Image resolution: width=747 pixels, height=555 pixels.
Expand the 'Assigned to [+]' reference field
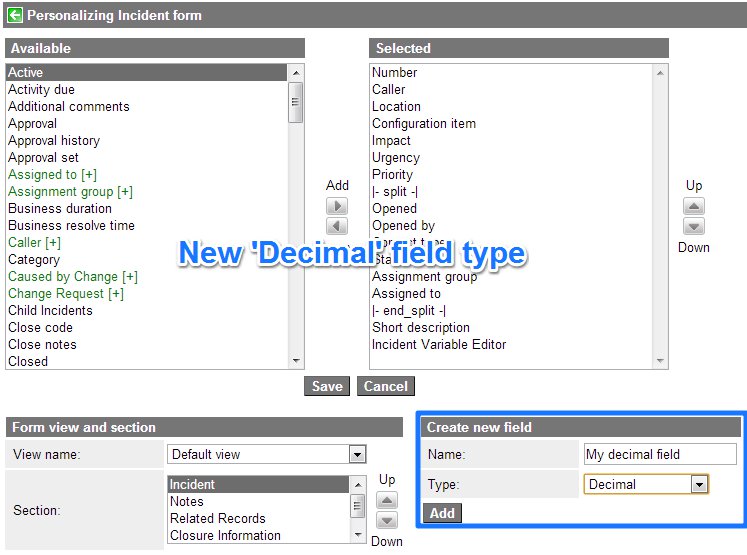tap(44, 174)
